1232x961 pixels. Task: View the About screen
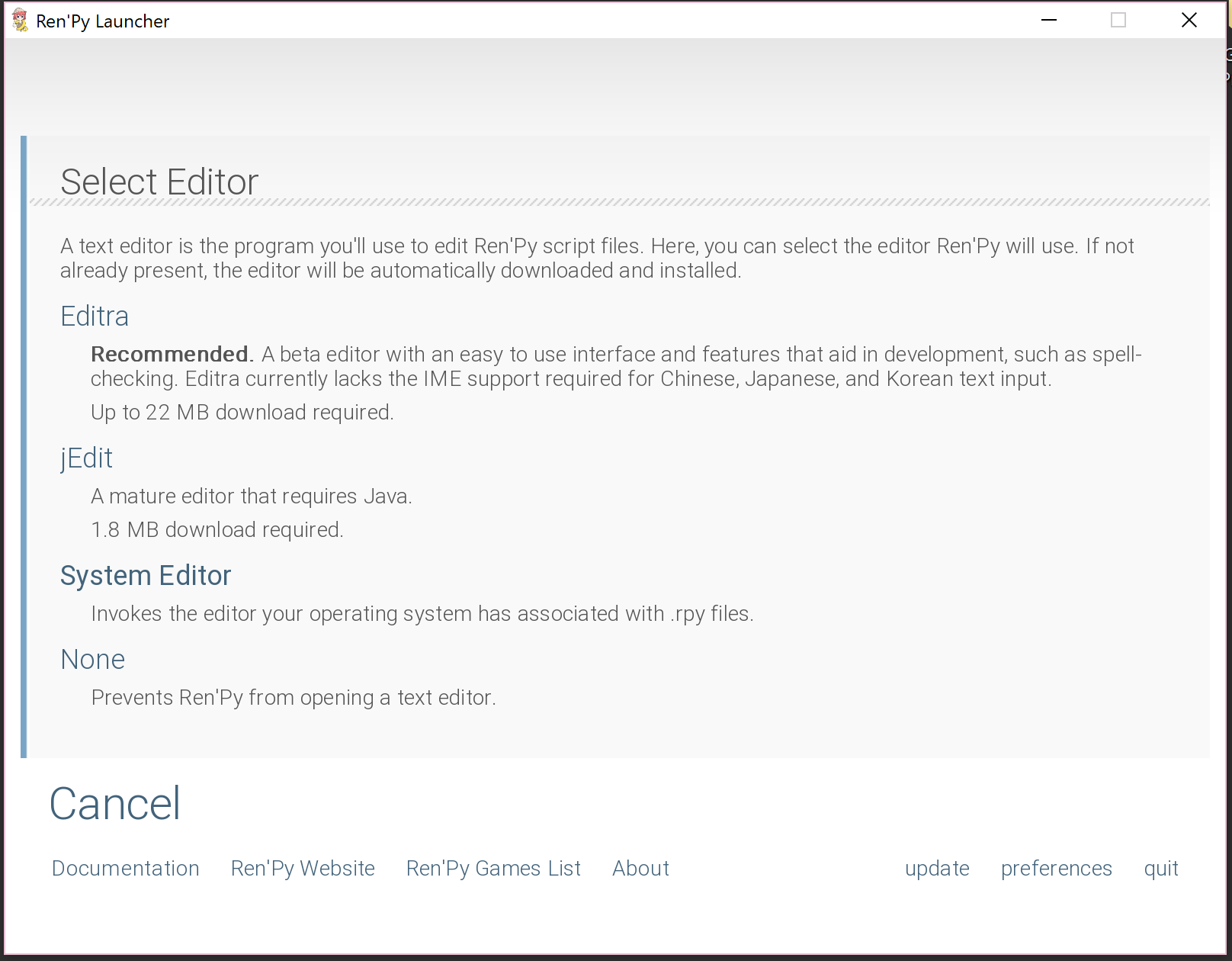point(640,868)
